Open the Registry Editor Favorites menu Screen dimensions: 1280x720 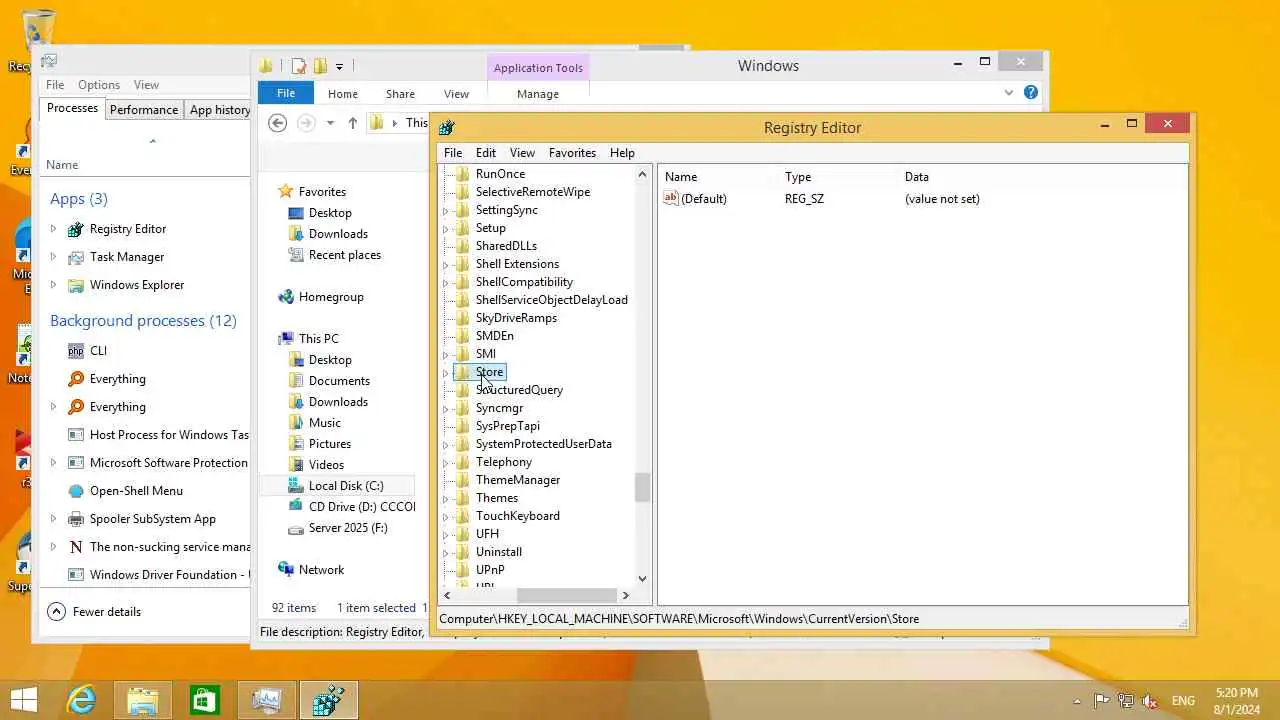pos(572,153)
